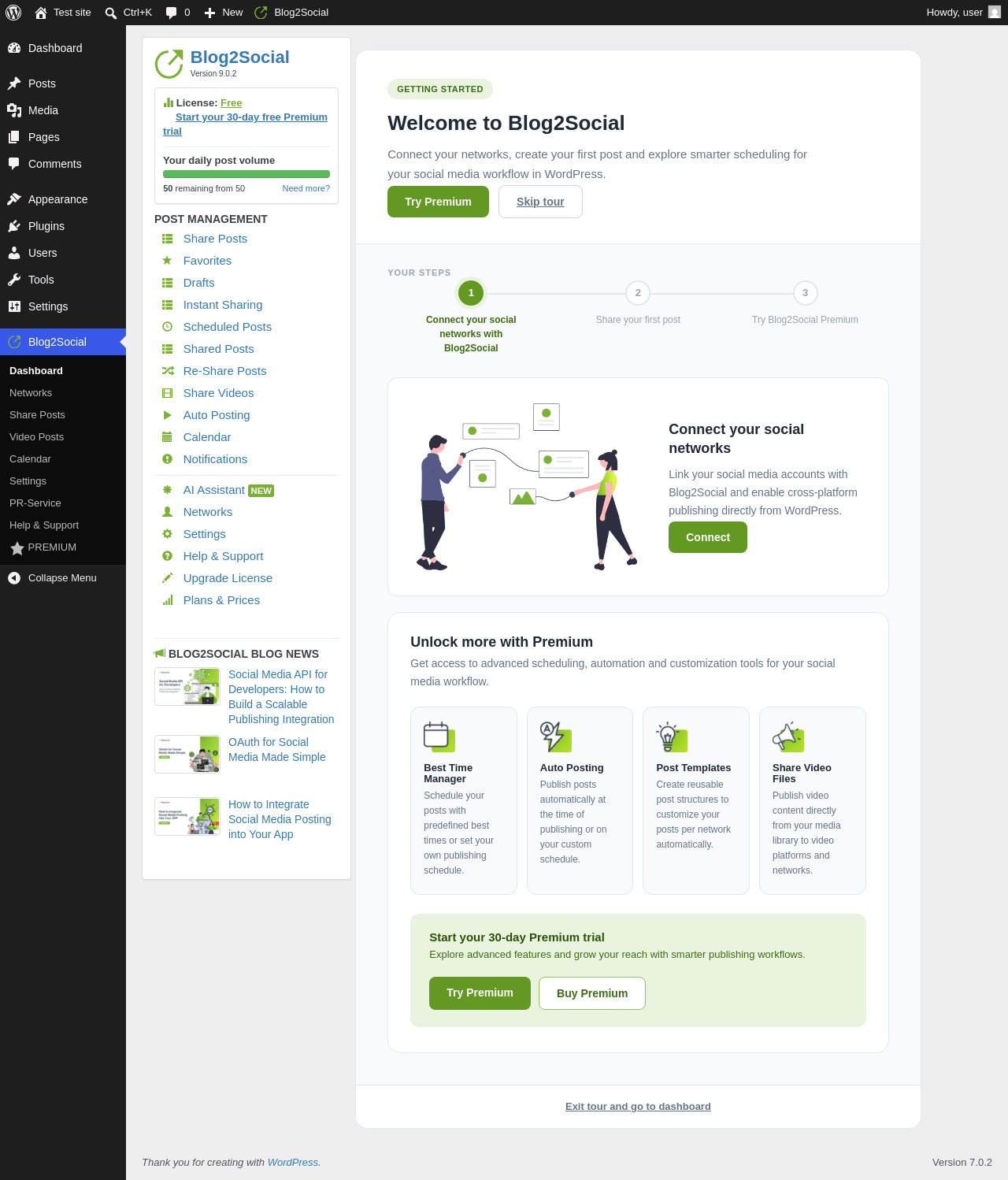Click the Networks person icon in plugin panel
This screenshot has width=1008, height=1180.
[167, 512]
